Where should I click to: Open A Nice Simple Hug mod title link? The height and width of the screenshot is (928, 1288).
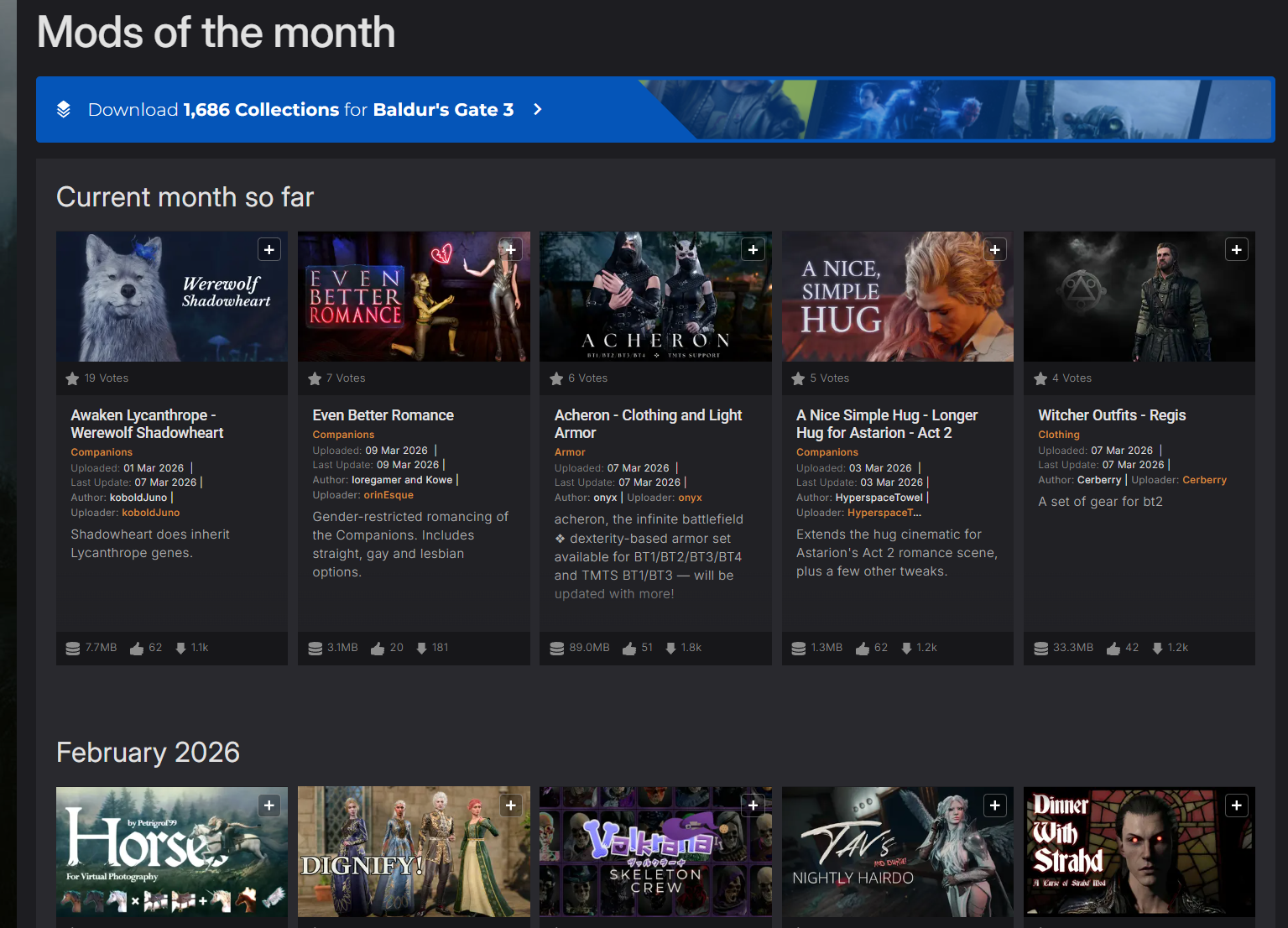point(887,424)
